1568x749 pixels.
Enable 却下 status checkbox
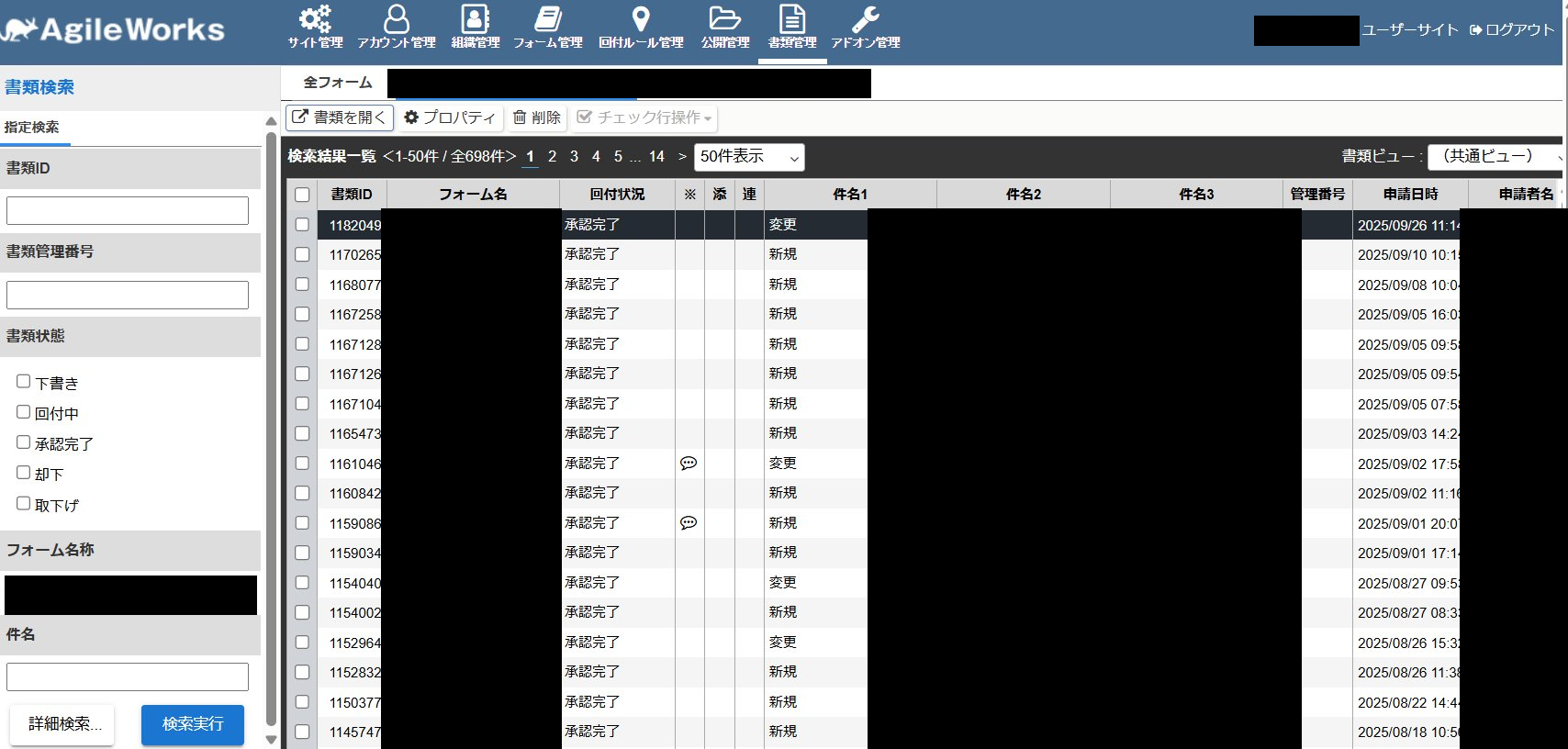(24, 473)
